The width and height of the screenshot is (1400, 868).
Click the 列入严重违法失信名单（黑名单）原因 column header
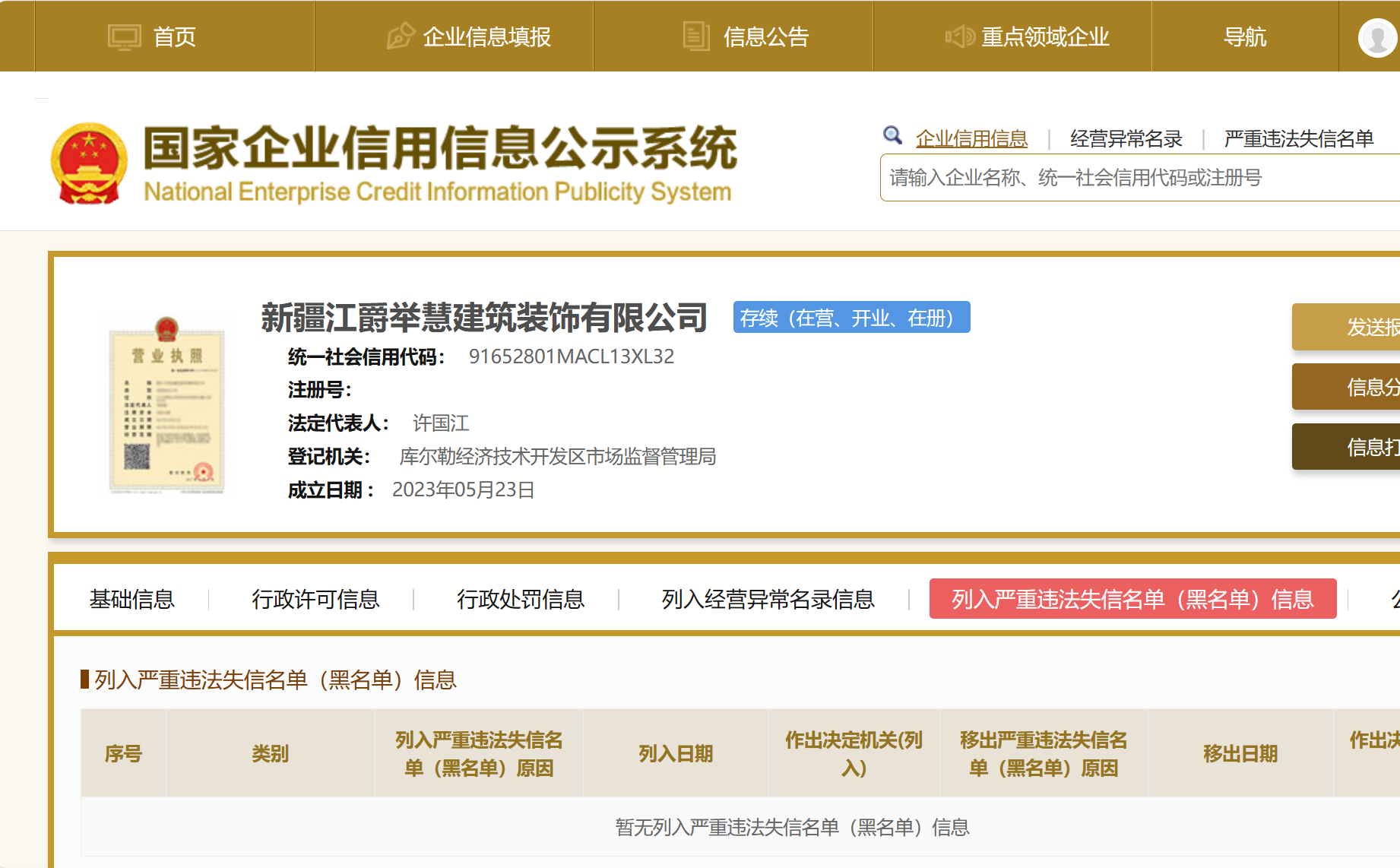click(479, 753)
